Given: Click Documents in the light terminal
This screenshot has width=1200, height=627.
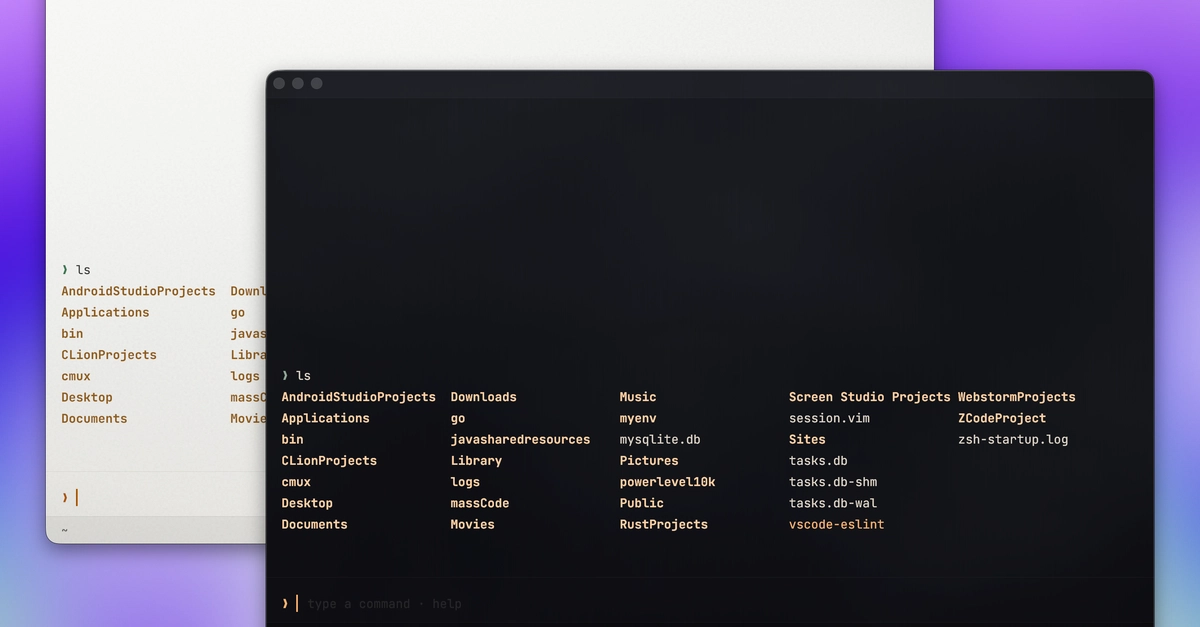Looking at the screenshot, I should coord(94,418).
